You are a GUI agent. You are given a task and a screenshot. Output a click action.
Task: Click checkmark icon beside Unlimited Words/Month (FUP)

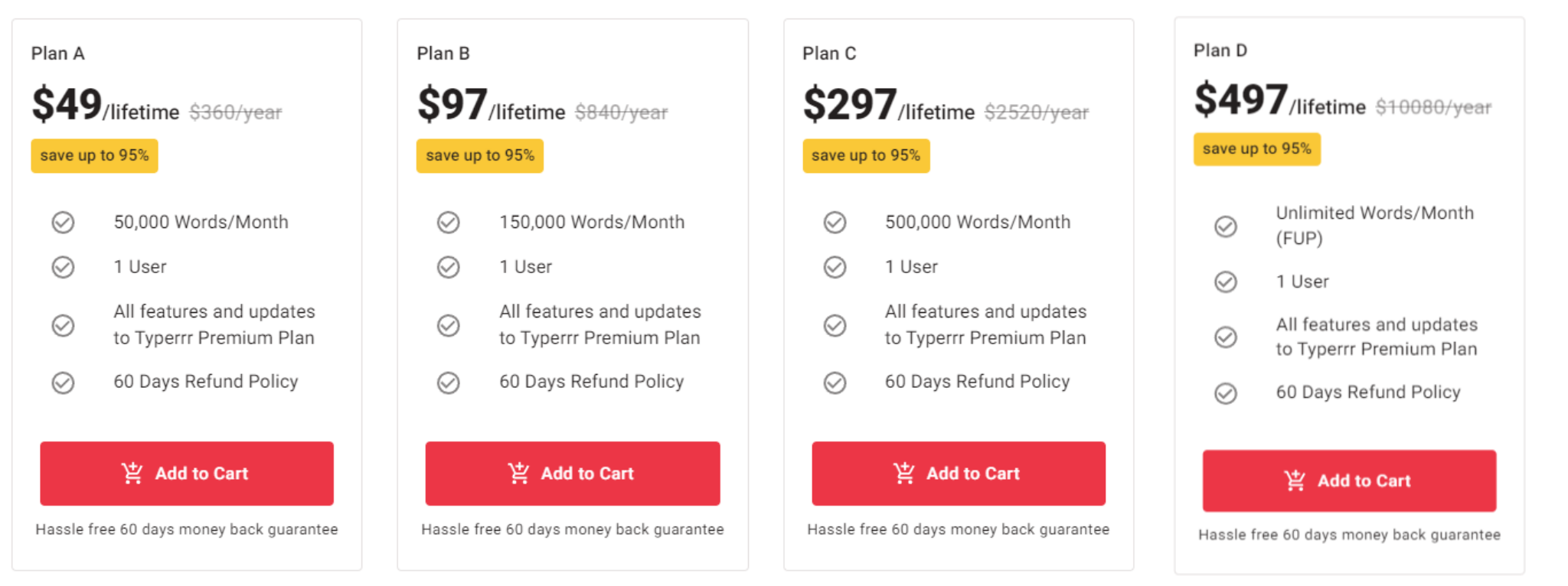pyautogui.click(x=1226, y=226)
